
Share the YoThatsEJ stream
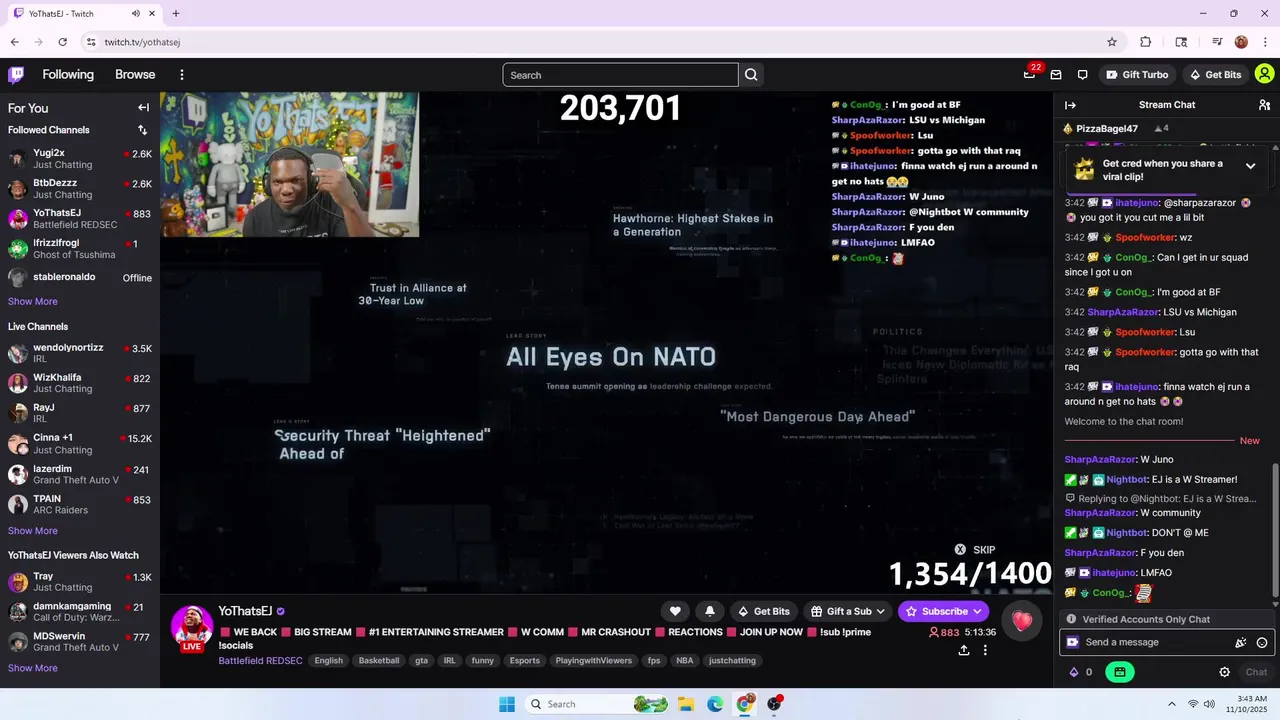point(963,650)
